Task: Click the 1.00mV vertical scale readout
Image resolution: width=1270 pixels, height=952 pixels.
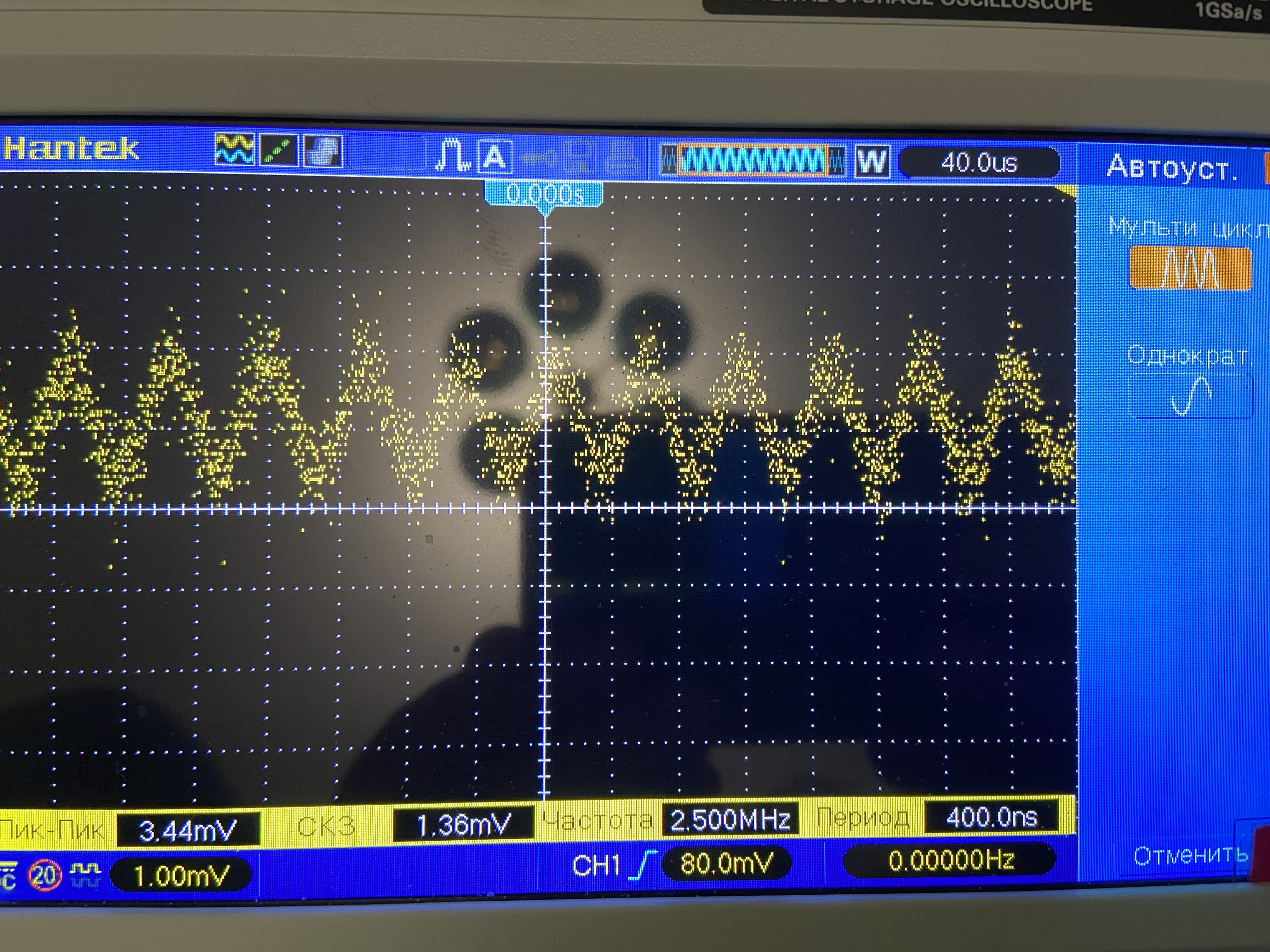Action: pyautogui.click(x=180, y=876)
